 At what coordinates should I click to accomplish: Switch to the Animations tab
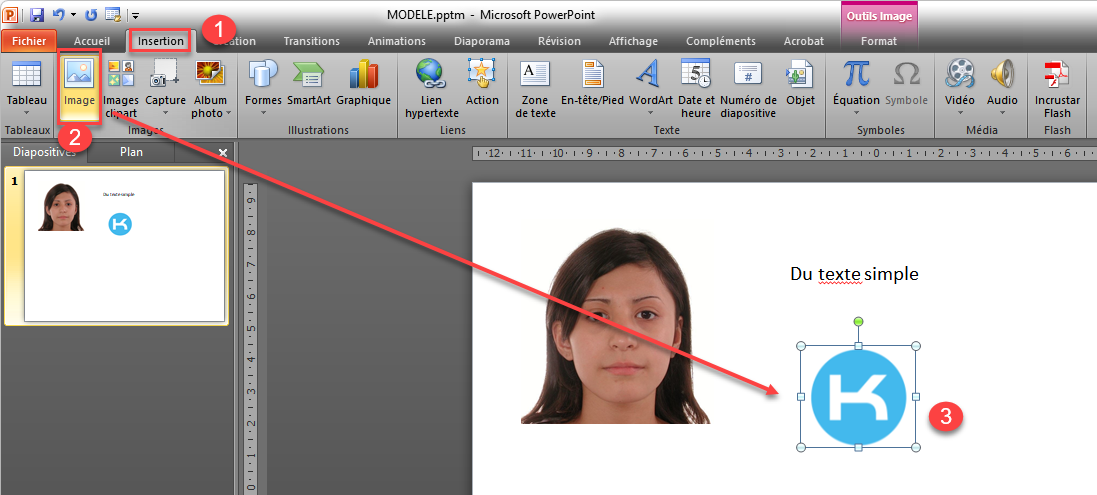tap(397, 41)
